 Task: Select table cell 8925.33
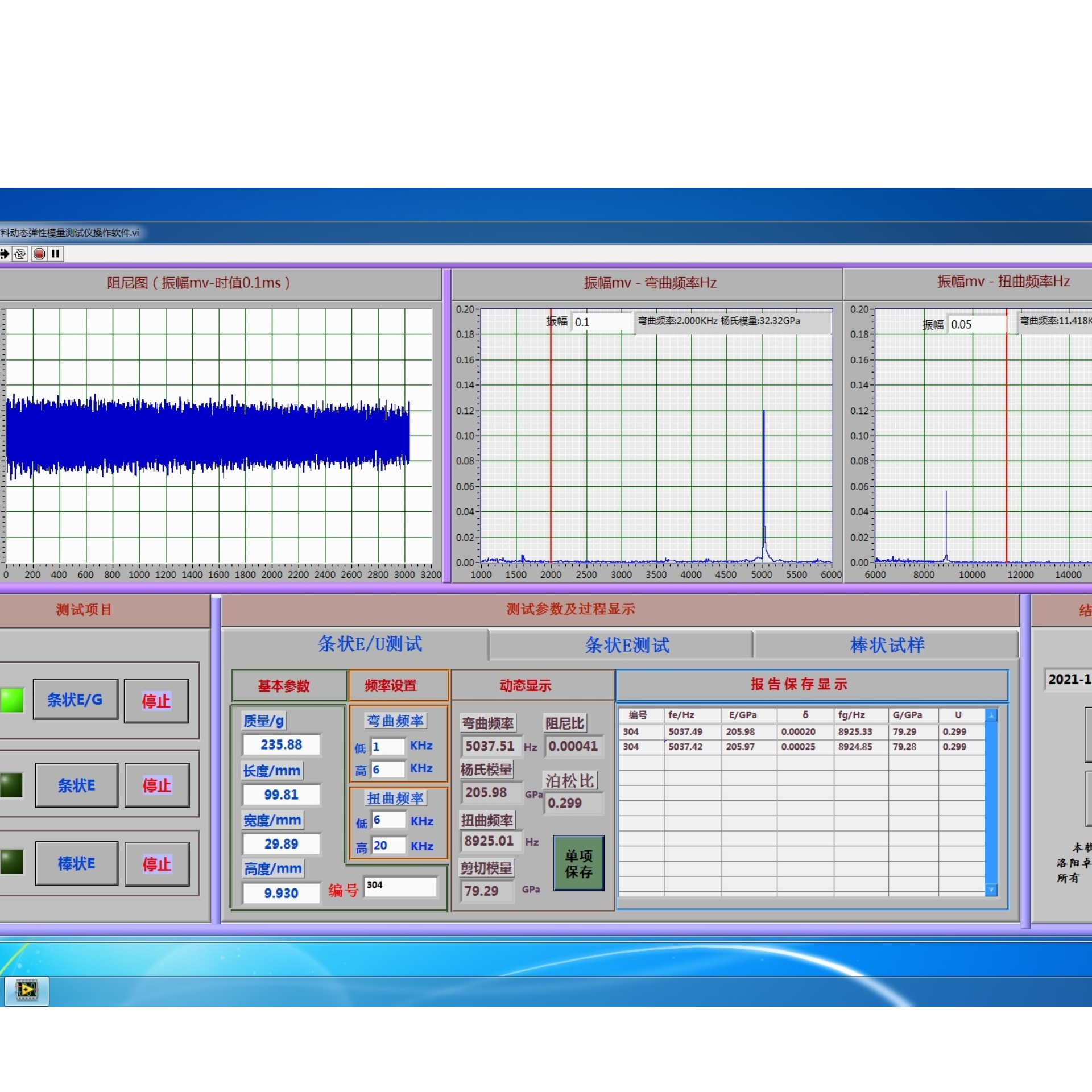tap(861, 731)
